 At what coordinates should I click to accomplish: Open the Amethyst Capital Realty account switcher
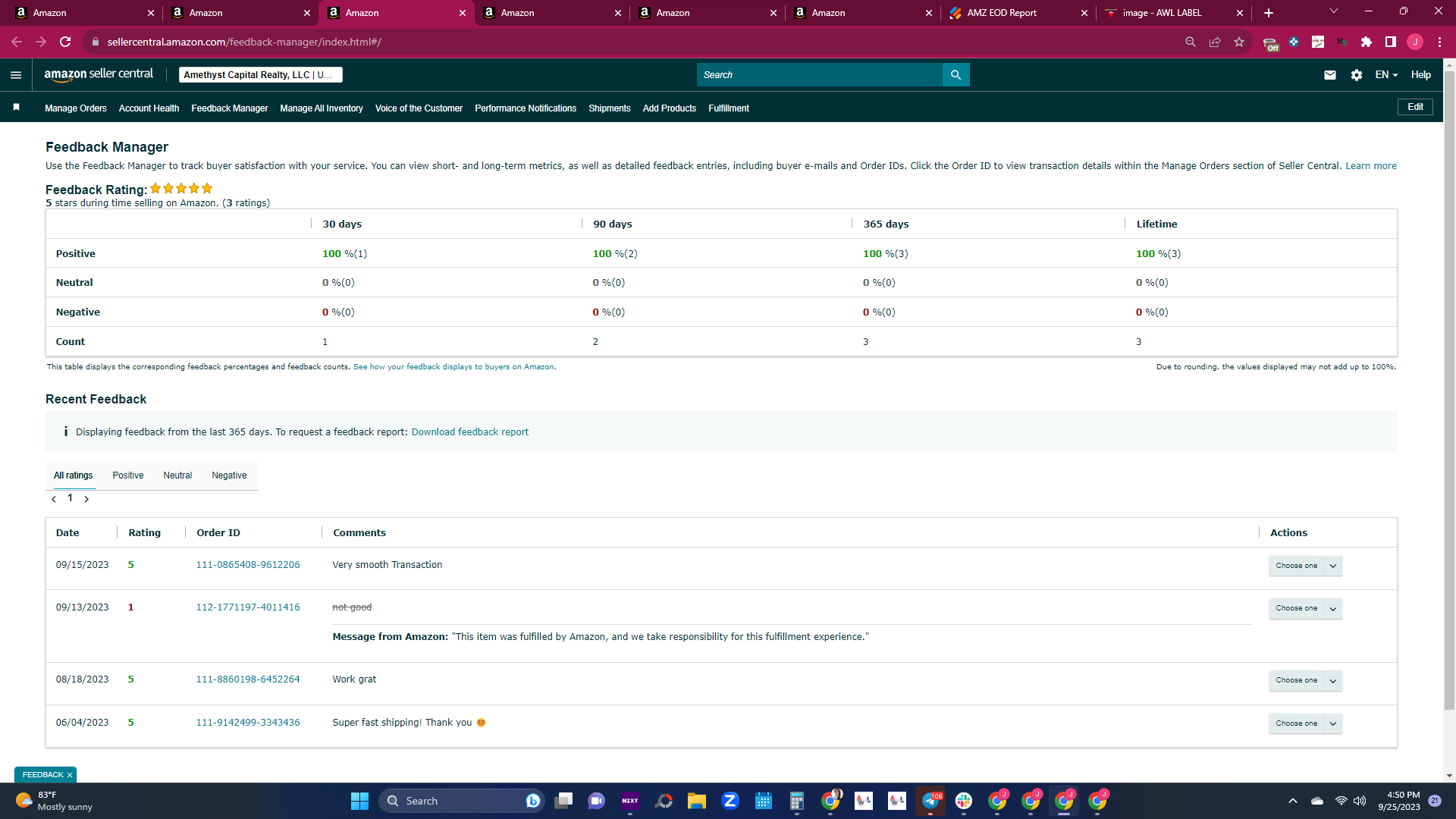tap(260, 75)
